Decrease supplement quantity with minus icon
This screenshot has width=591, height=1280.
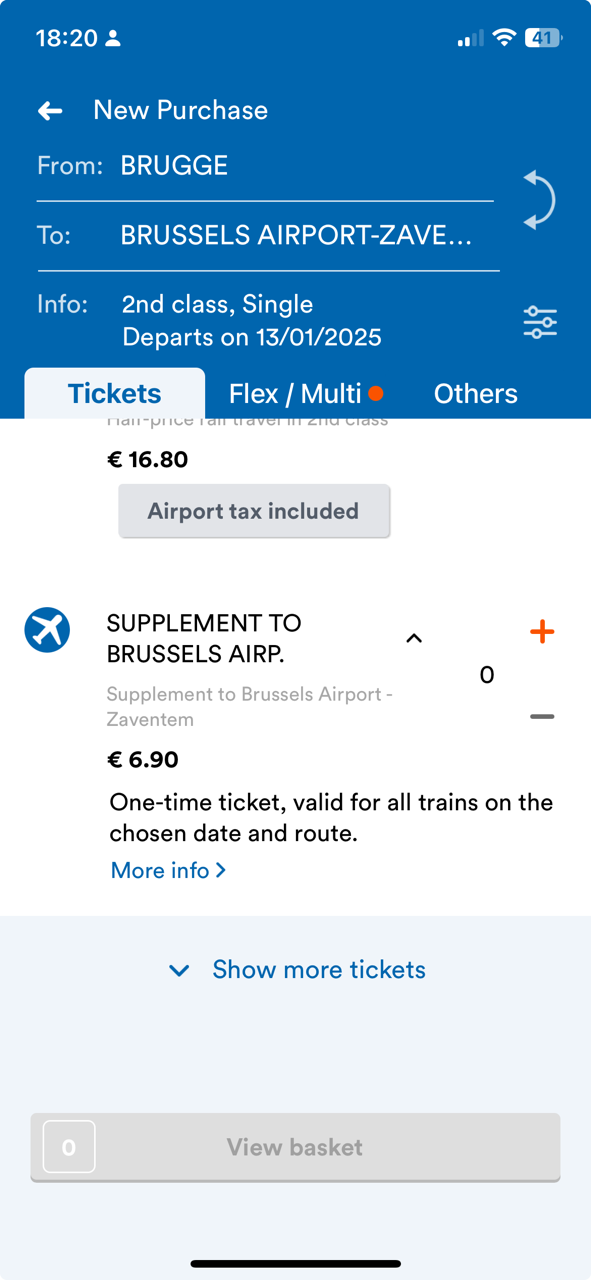click(x=542, y=716)
